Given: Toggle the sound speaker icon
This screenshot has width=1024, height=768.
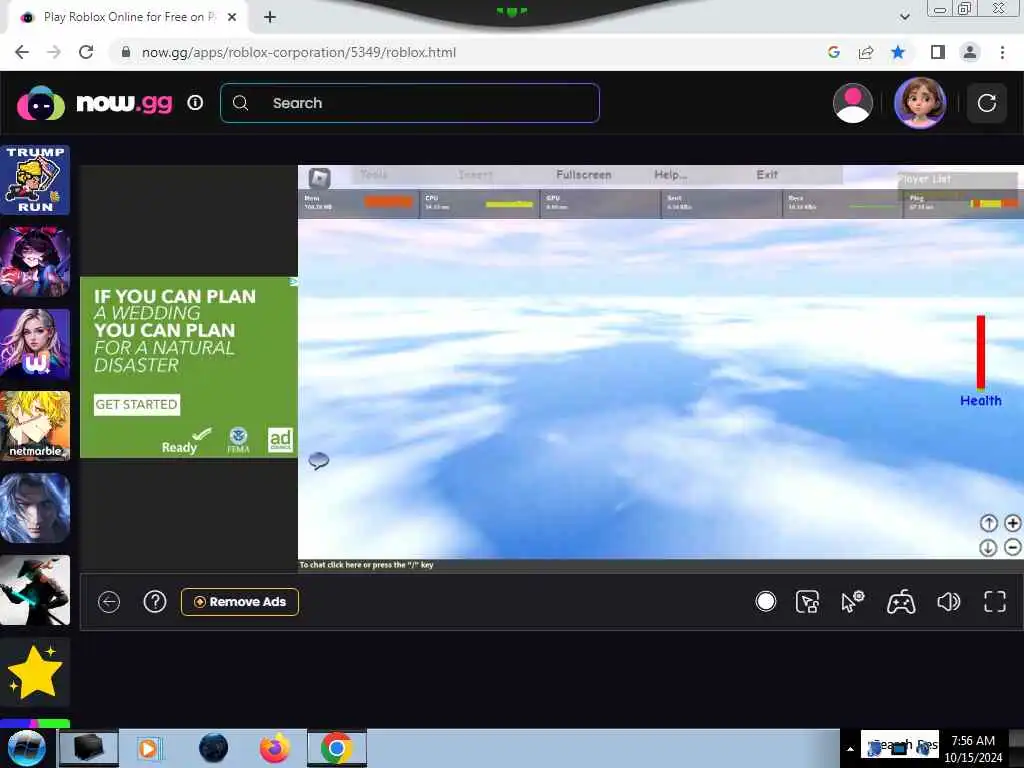Looking at the screenshot, I should click(948, 601).
